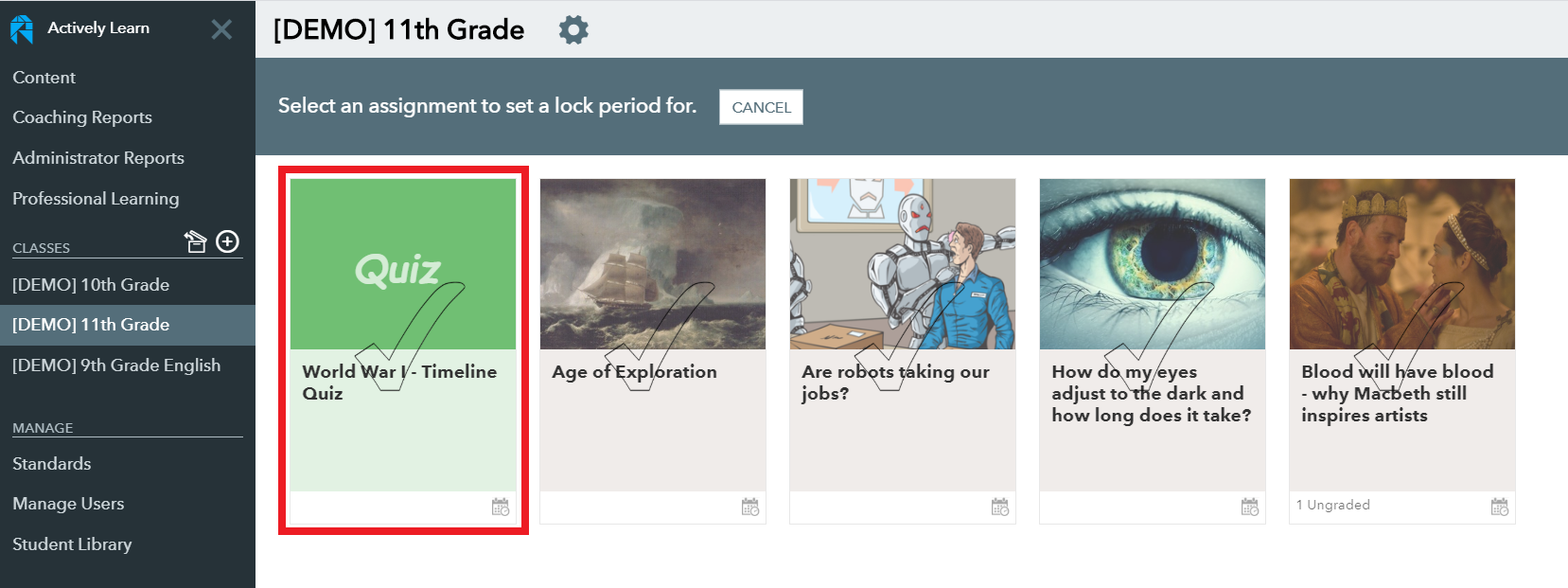Go to Administrator Reports
The image size is (1568, 588).
pos(98,158)
